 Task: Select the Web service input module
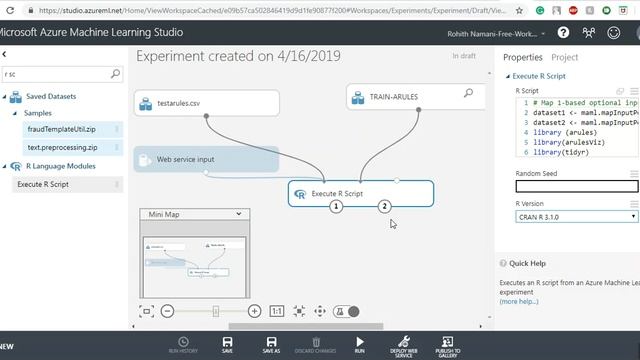click(207, 159)
